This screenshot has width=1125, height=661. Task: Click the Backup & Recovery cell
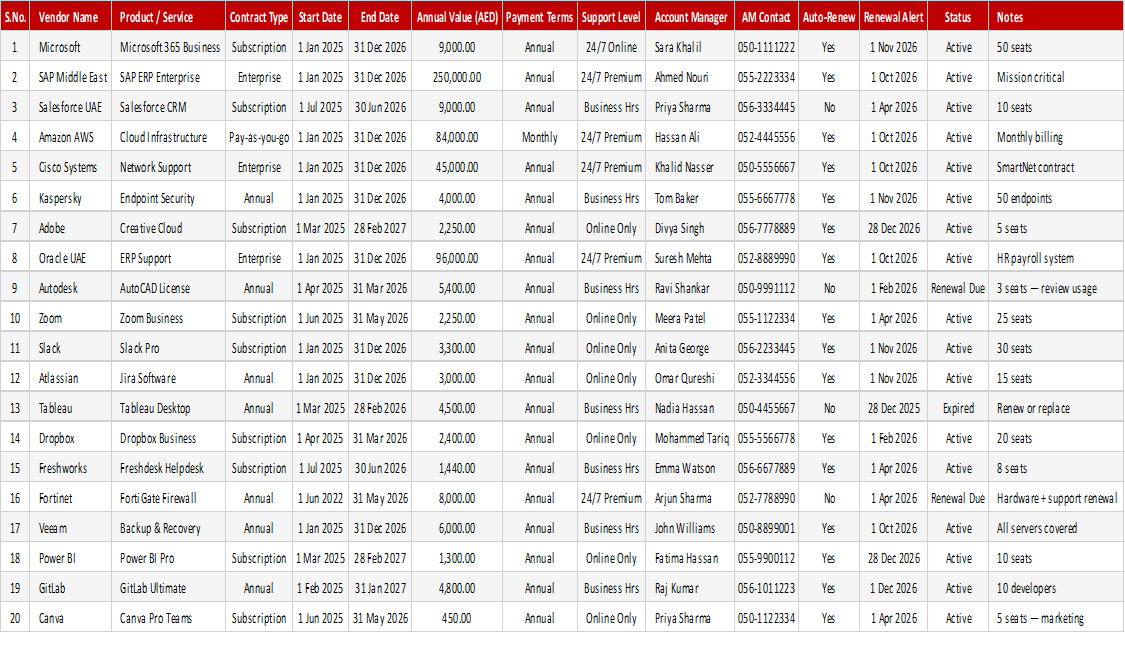[x=168, y=529]
